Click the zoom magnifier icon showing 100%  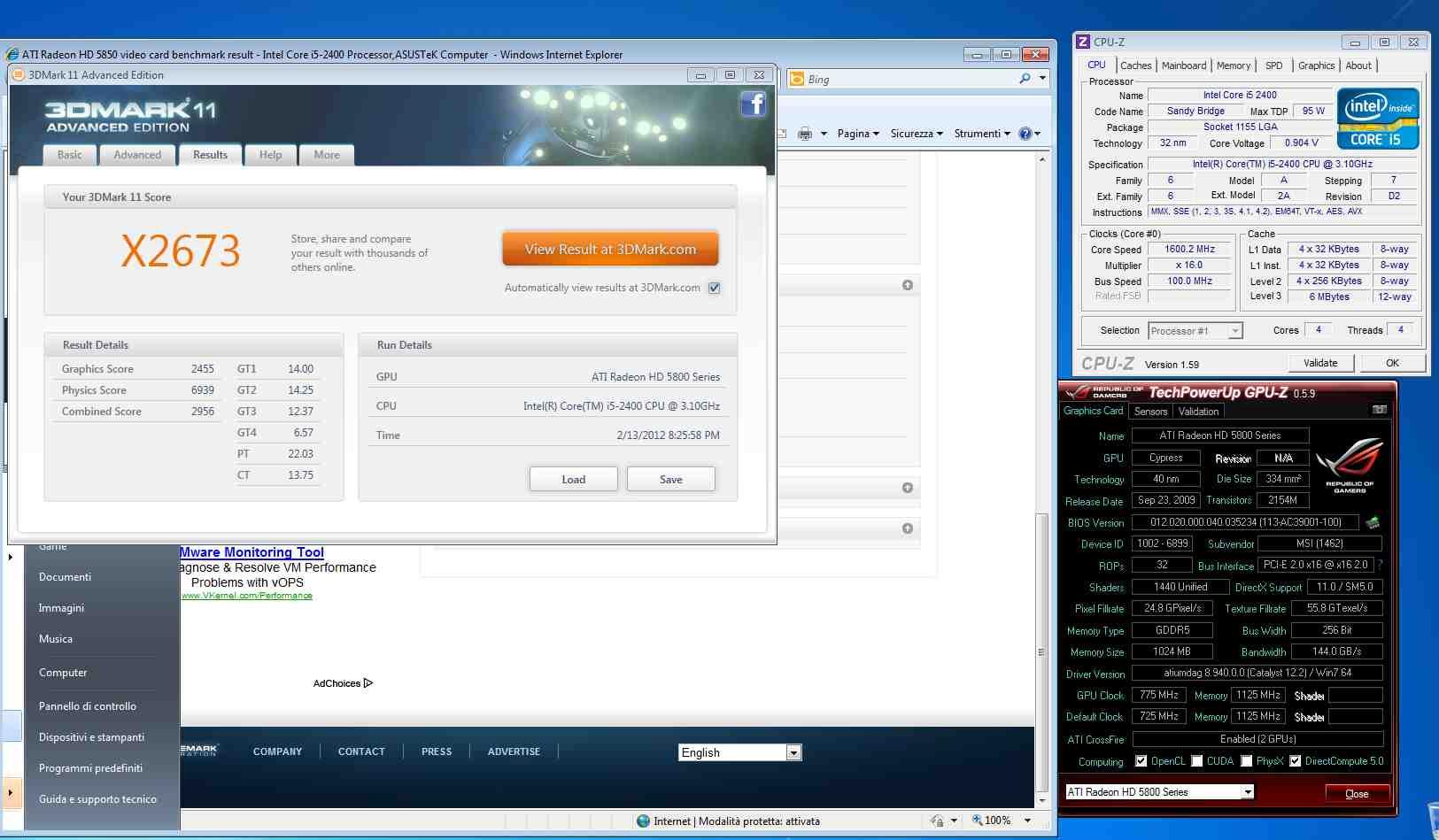click(x=977, y=821)
